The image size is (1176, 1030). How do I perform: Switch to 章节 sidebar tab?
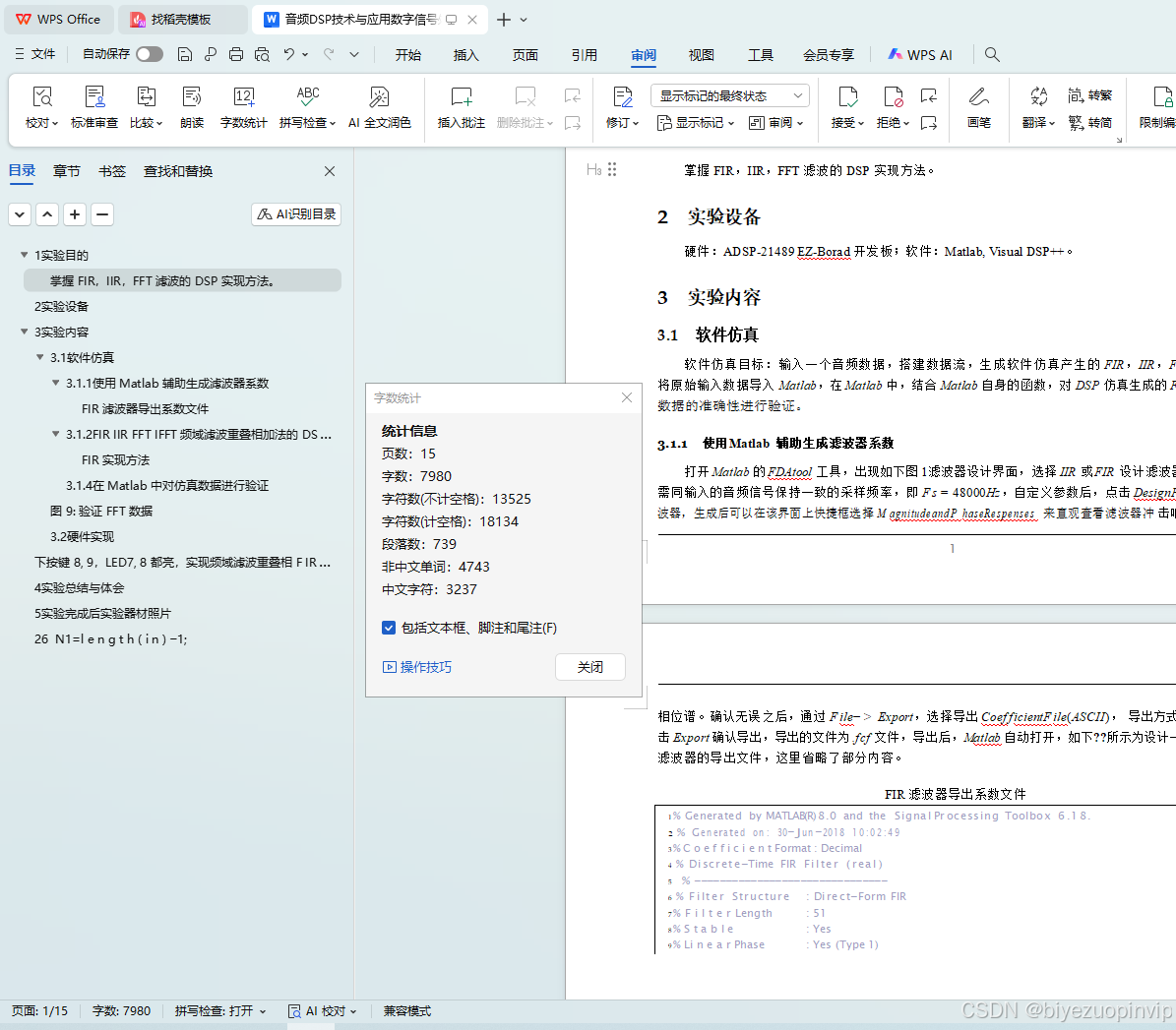pyautogui.click(x=67, y=171)
